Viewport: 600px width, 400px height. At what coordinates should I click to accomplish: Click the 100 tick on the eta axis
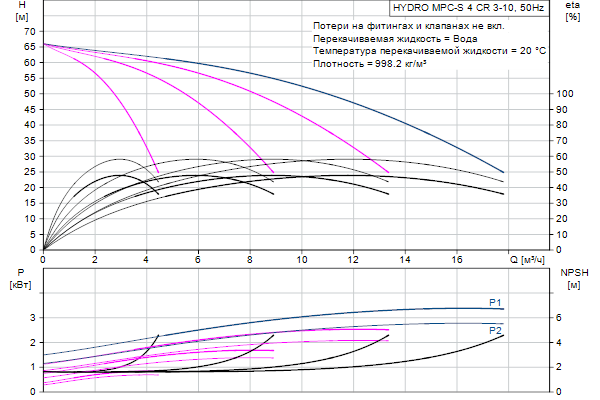coord(565,93)
